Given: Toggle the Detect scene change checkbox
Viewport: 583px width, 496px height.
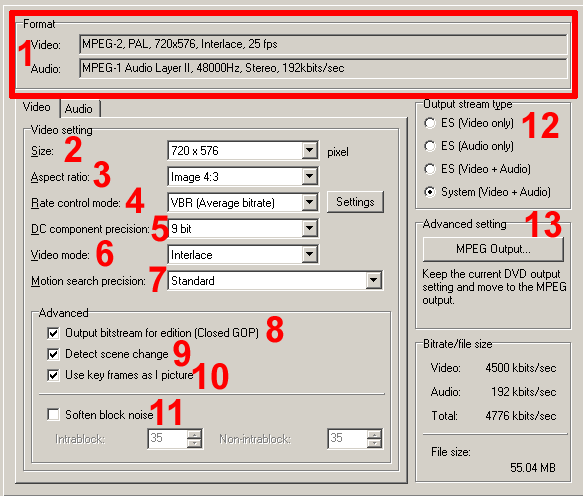Looking at the screenshot, I should pos(53,354).
